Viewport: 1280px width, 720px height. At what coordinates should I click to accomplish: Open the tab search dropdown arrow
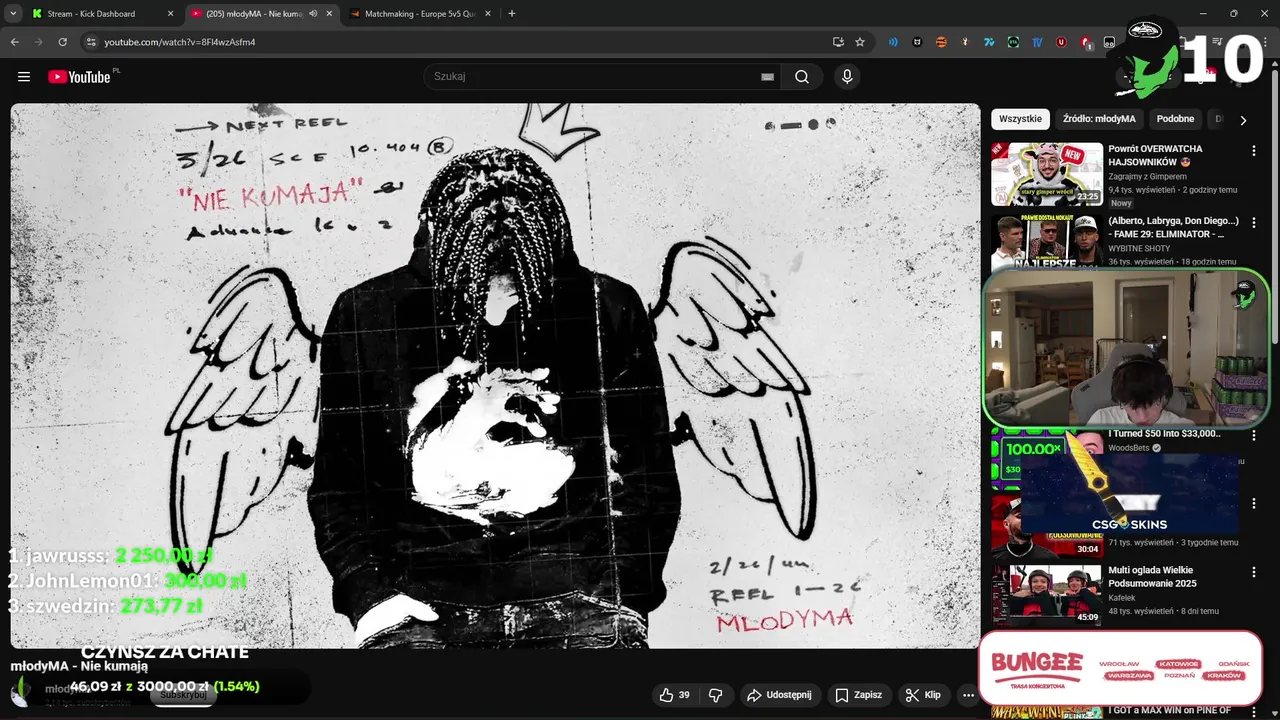[13, 14]
